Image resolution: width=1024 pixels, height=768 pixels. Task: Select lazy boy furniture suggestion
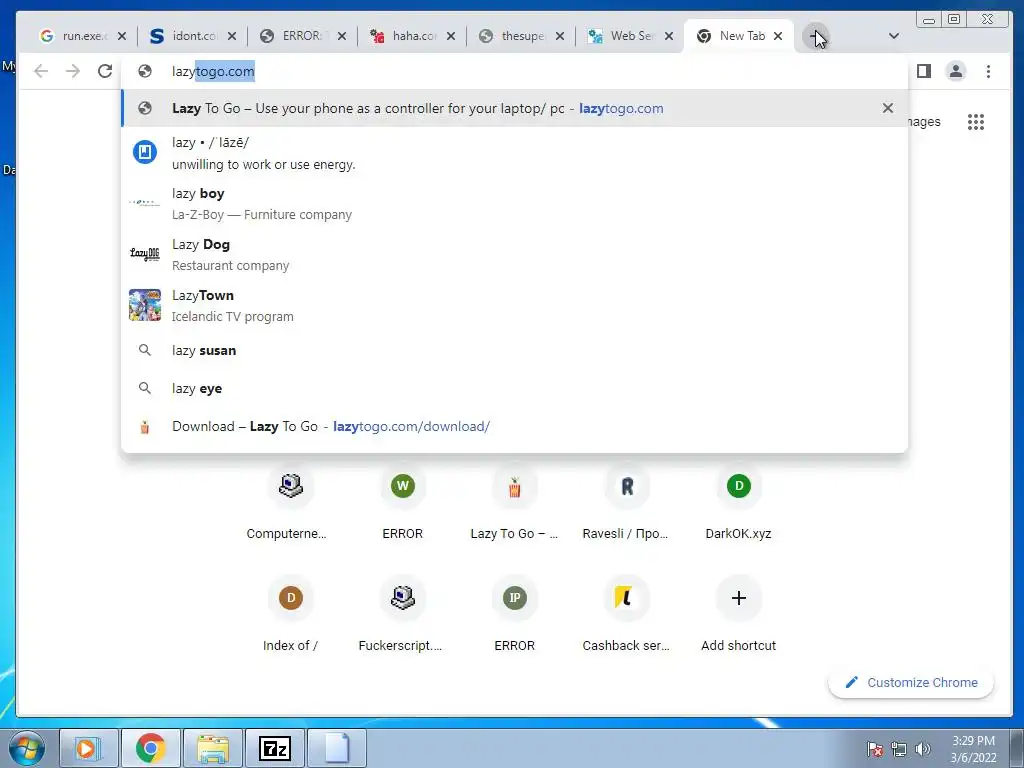[x=515, y=204]
